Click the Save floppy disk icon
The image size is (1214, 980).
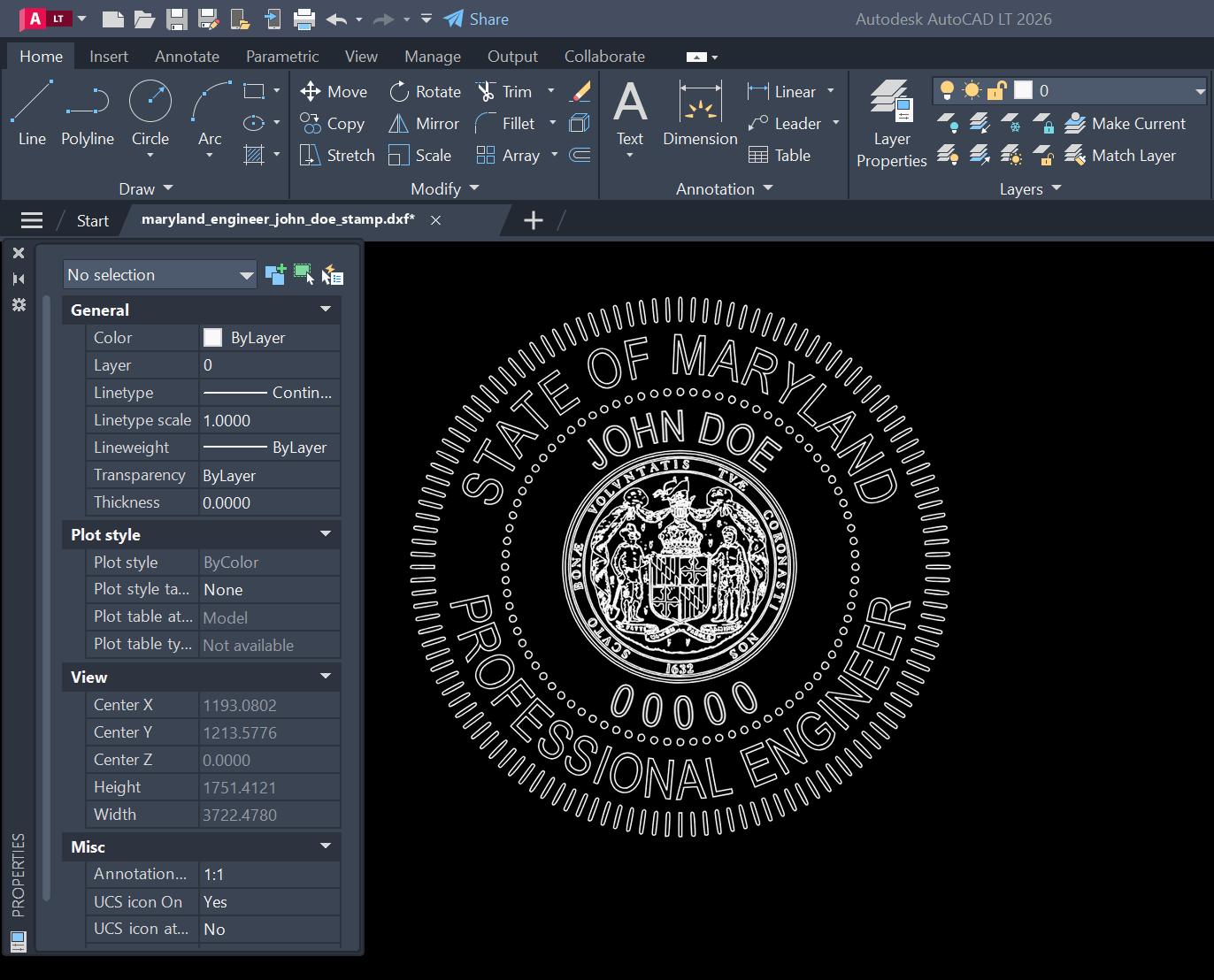pos(177,19)
